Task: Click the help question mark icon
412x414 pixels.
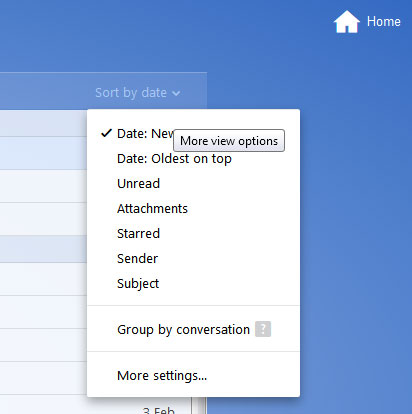Action: pyautogui.click(x=263, y=329)
